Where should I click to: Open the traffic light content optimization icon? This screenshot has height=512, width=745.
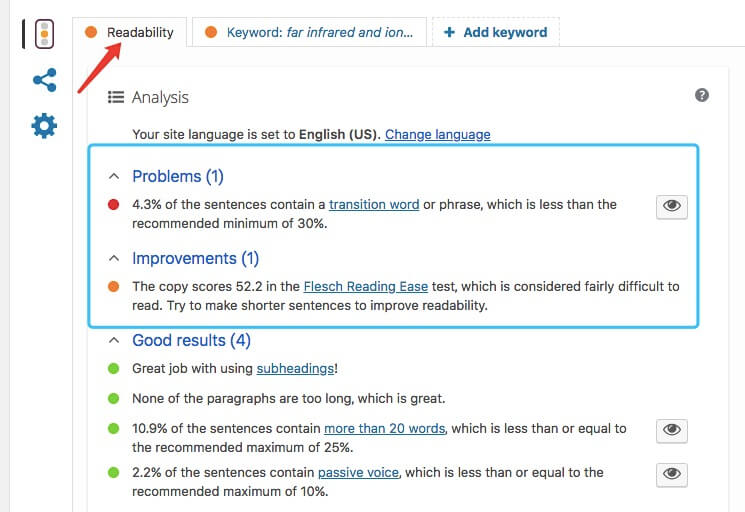44,34
